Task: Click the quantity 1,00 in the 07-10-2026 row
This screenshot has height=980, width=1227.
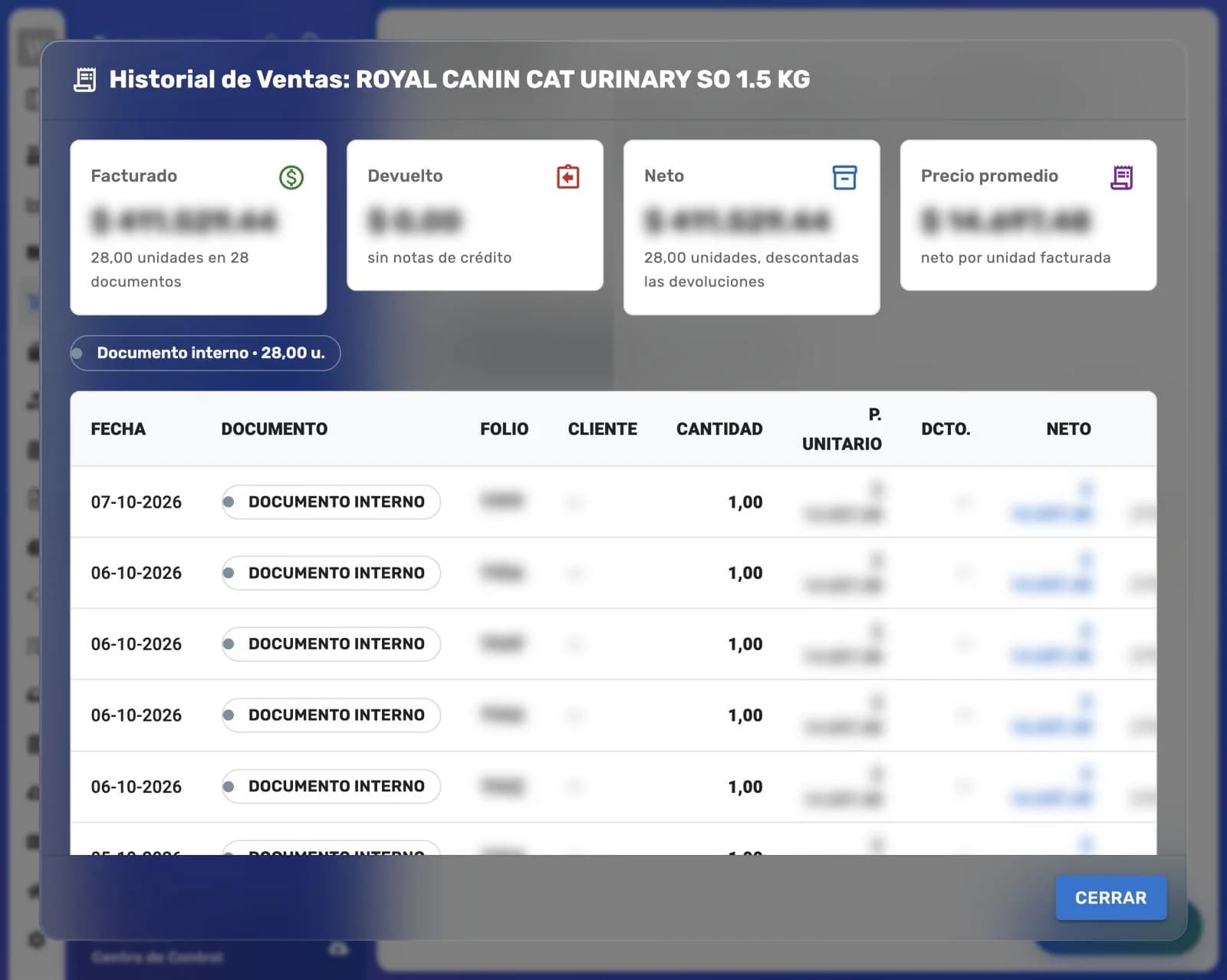Action: 745,502
